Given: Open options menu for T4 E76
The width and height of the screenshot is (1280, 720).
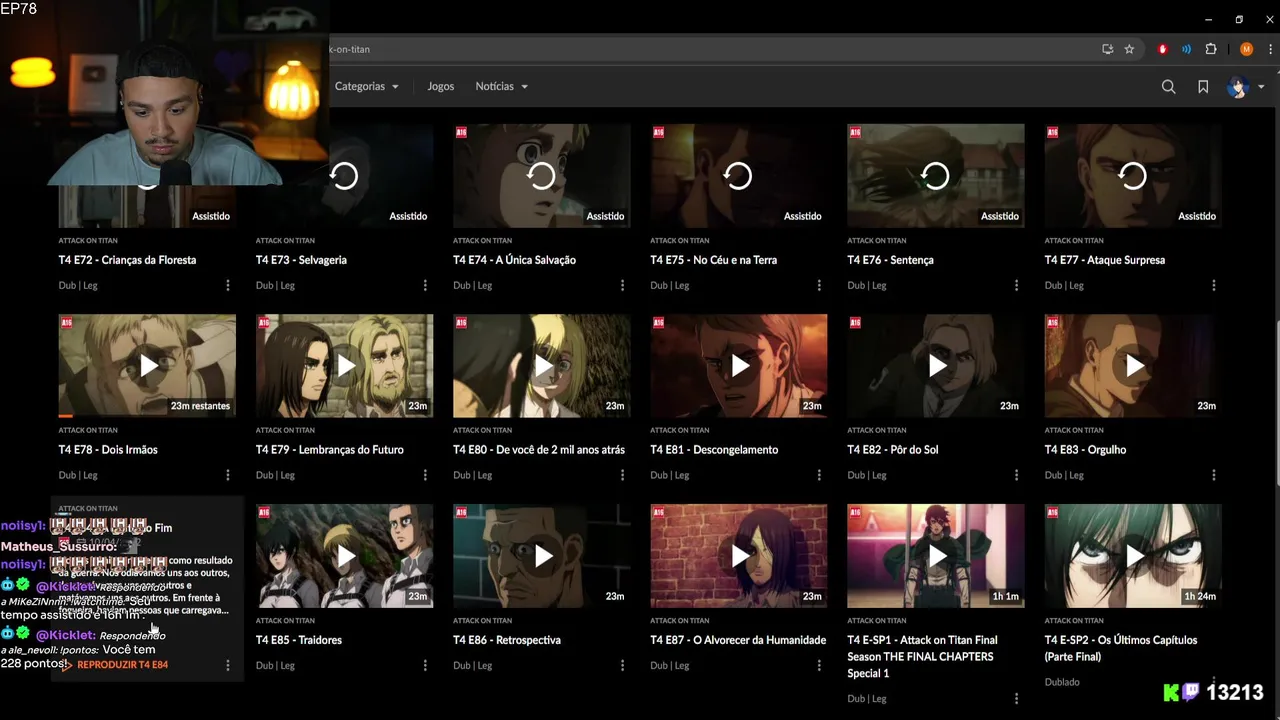Looking at the screenshot, I should tap(1016, 285).
